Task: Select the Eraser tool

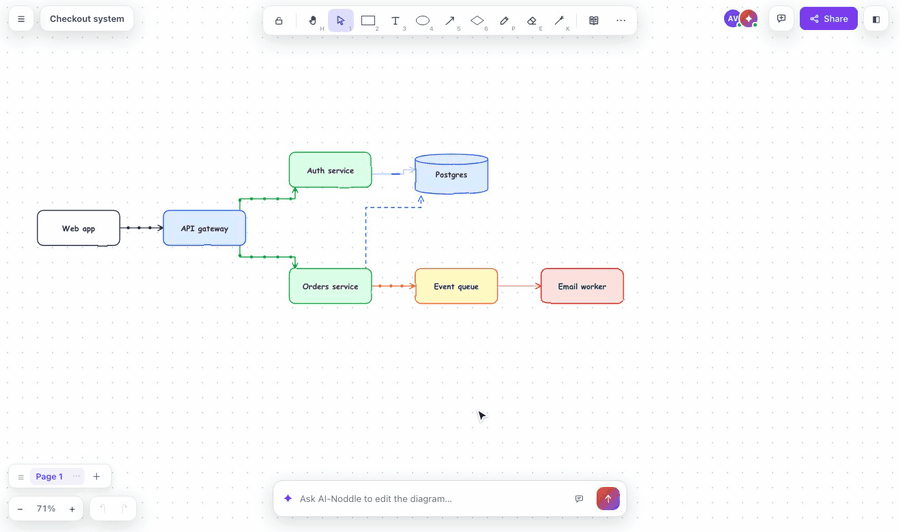Action: coord(532,21)
